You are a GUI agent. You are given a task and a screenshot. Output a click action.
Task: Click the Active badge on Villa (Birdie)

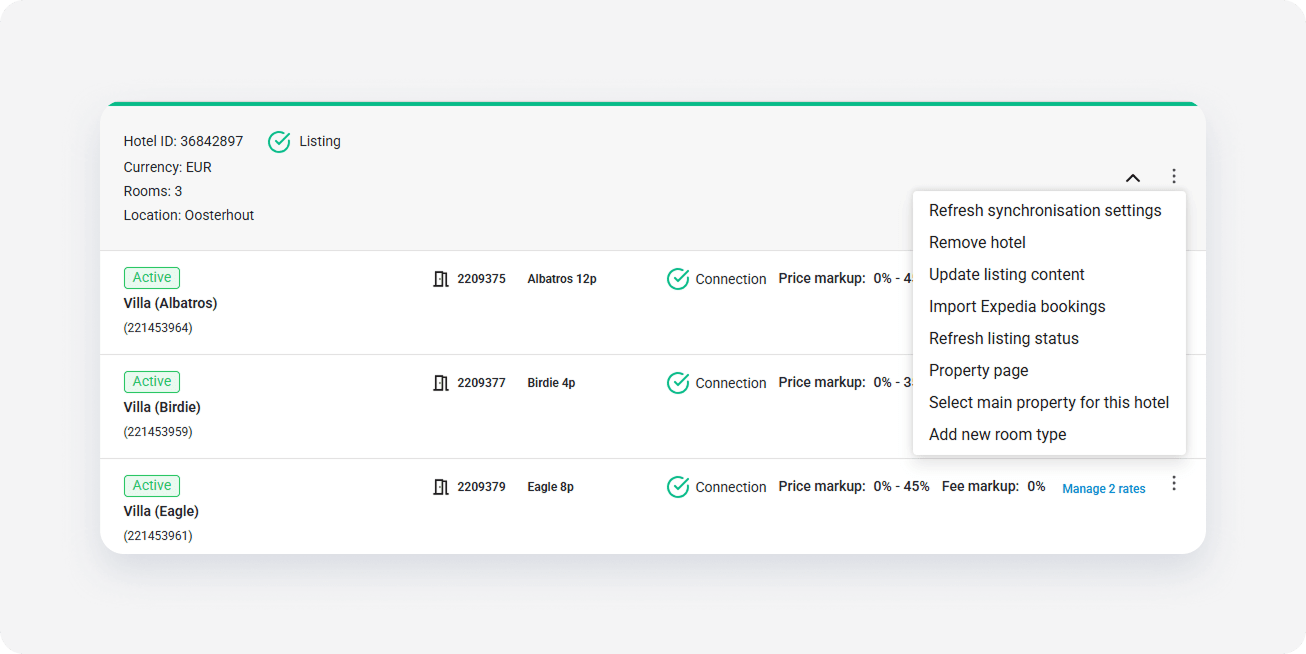(x=152, y=382)
